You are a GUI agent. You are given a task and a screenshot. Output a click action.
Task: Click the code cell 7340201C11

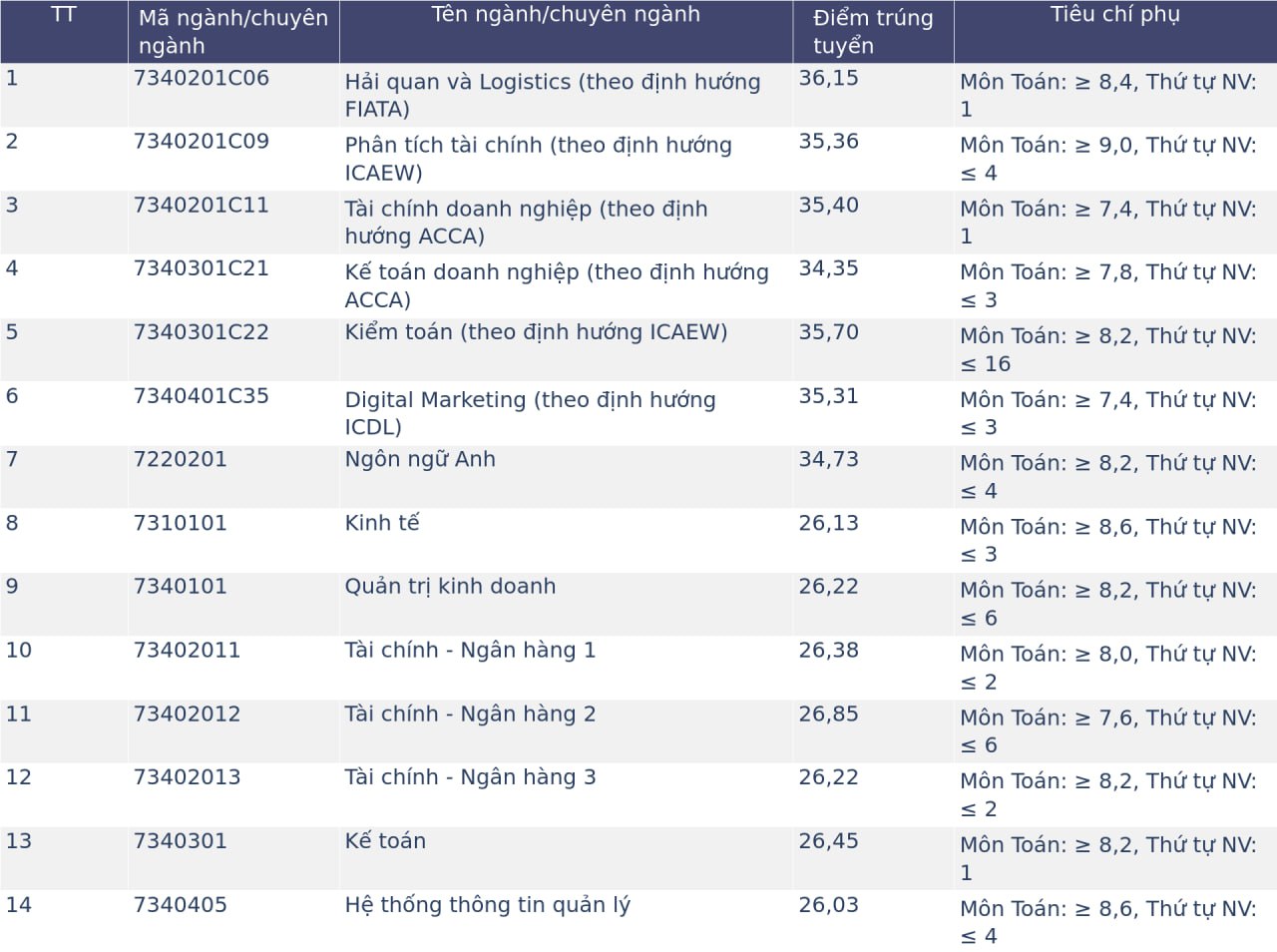click(x=201, y=206)
